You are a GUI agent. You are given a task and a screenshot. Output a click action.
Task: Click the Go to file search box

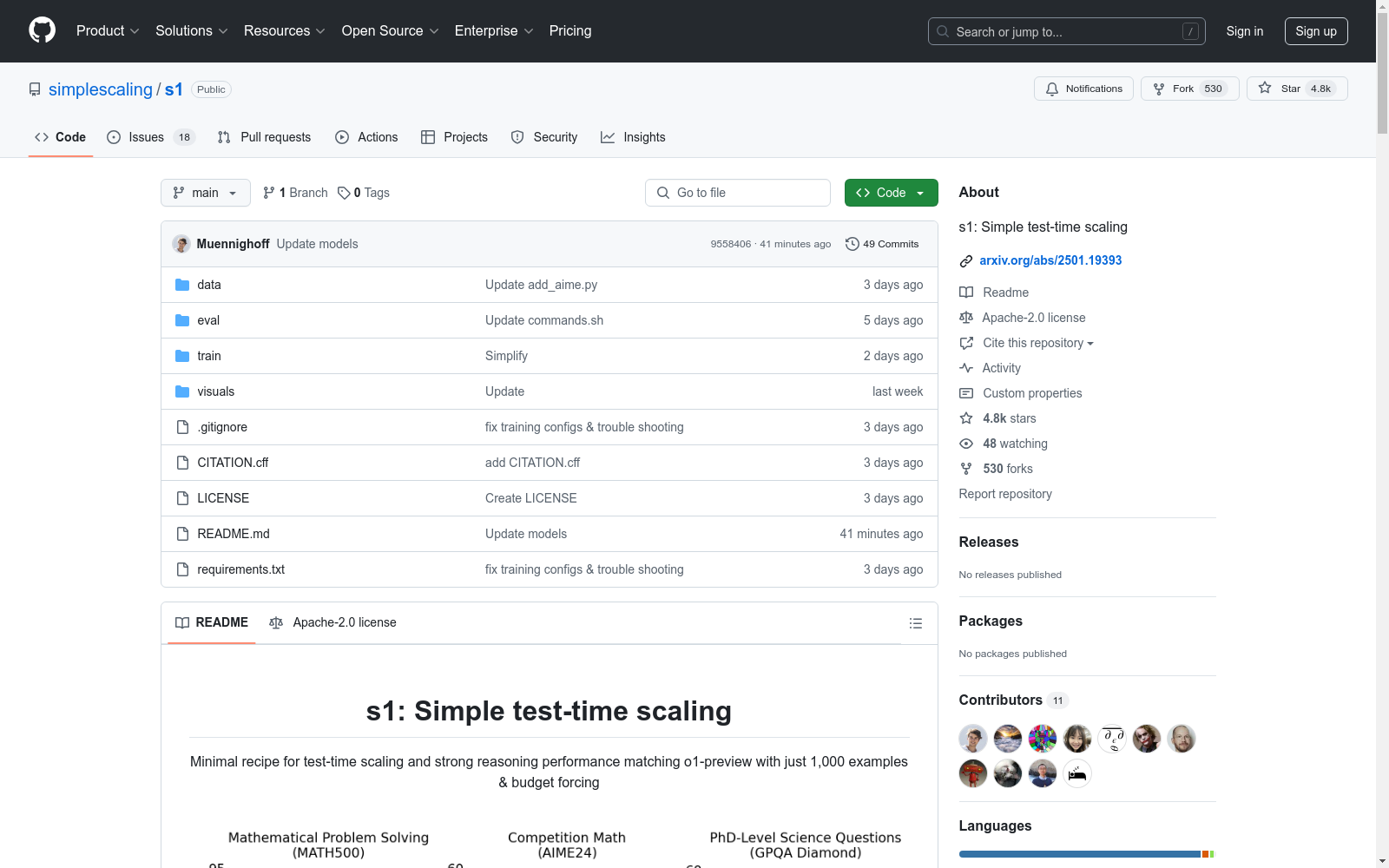pyautogui.click(x=738, y=193)
